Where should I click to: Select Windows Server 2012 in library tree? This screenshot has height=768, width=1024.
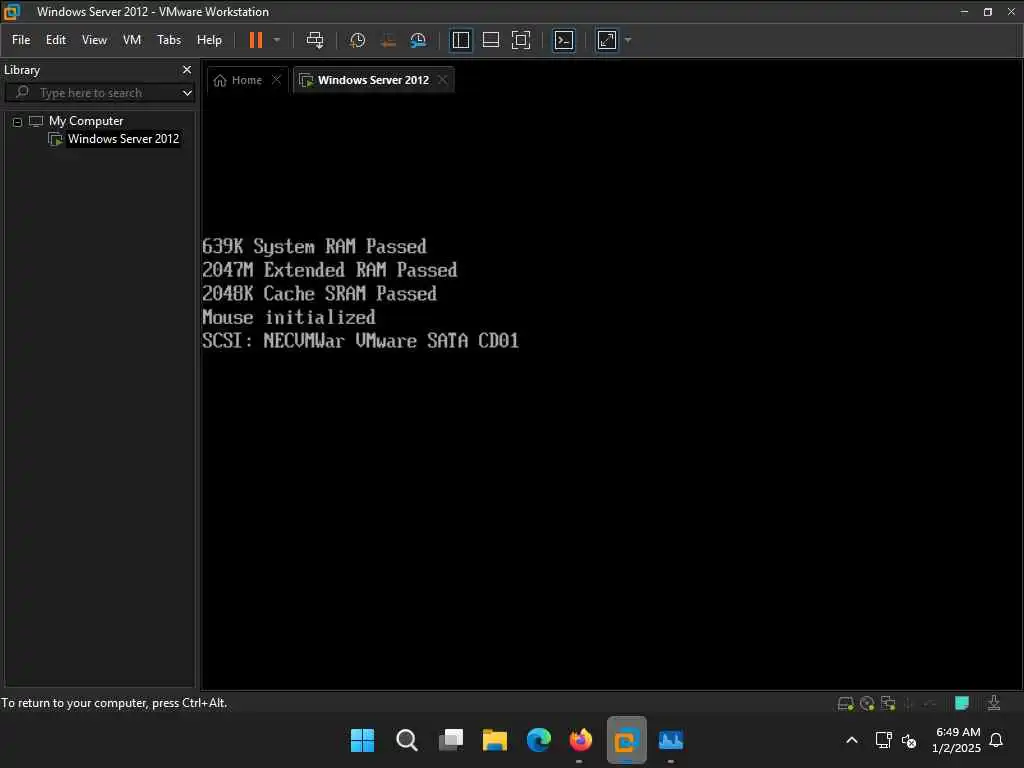pyautogui.click(x=123, y=138)
